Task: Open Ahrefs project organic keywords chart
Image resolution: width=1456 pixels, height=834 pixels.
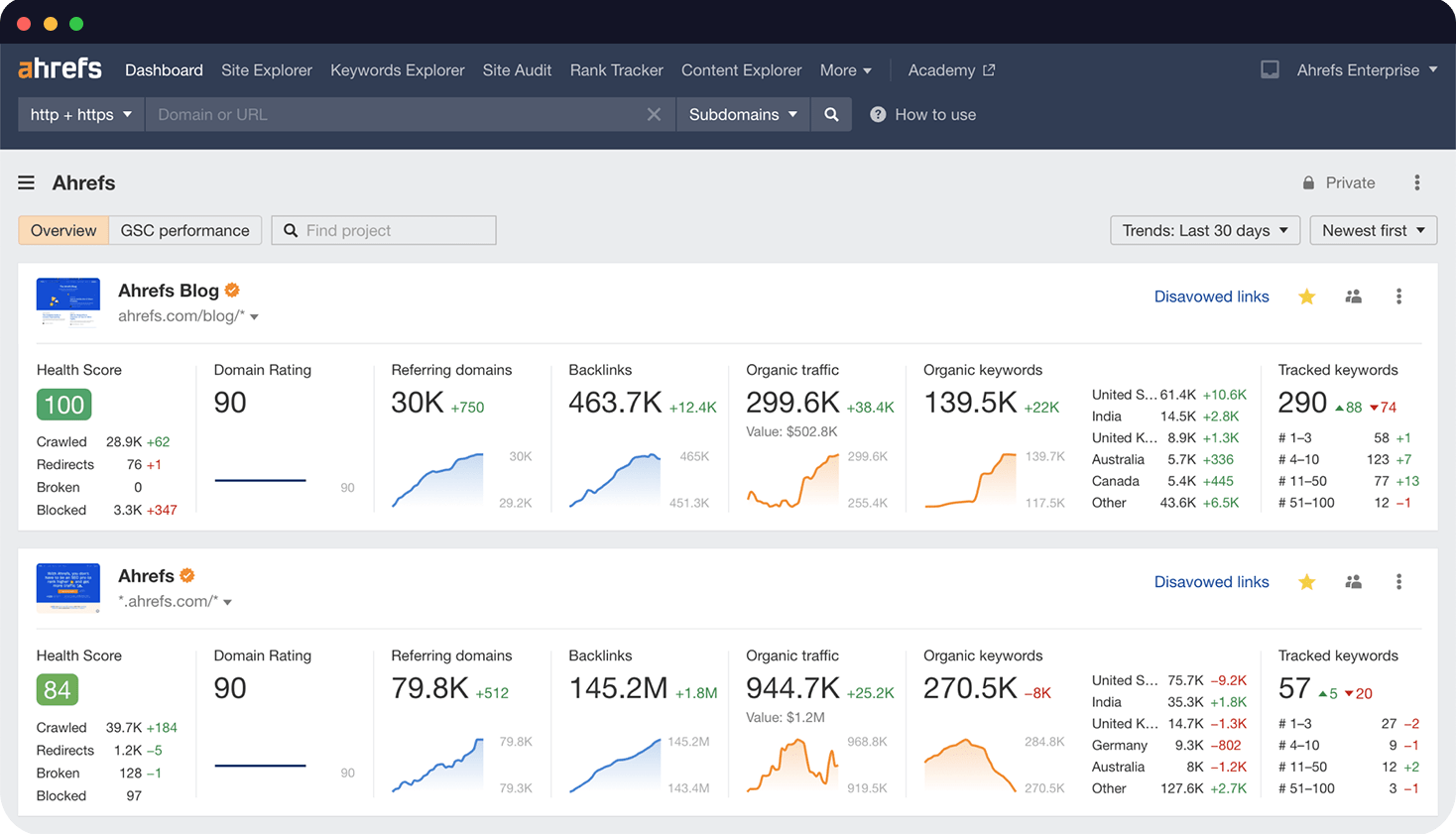Action: click(970, 766)
